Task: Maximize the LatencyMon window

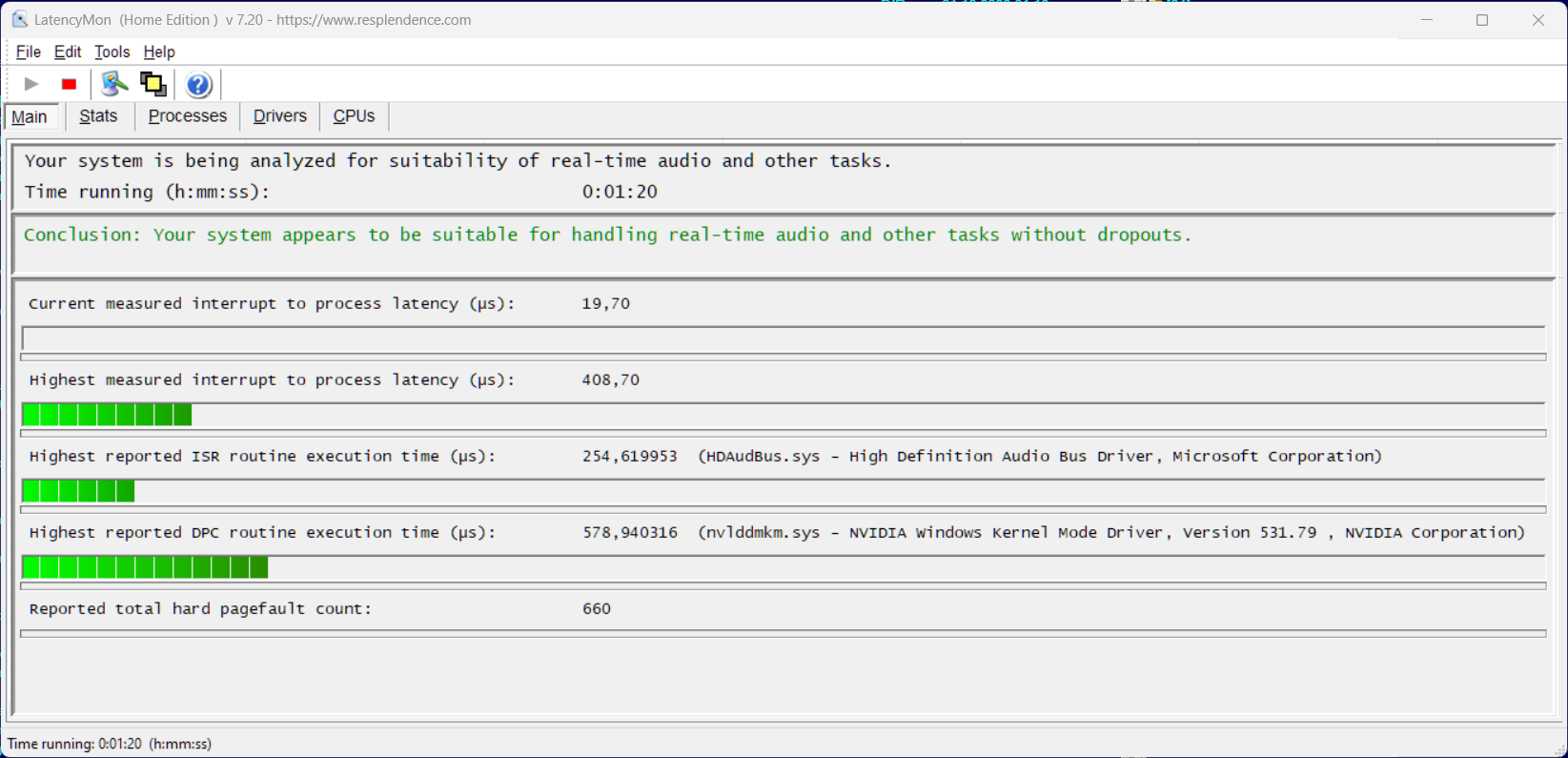Action: click(x=1482, y=20)
